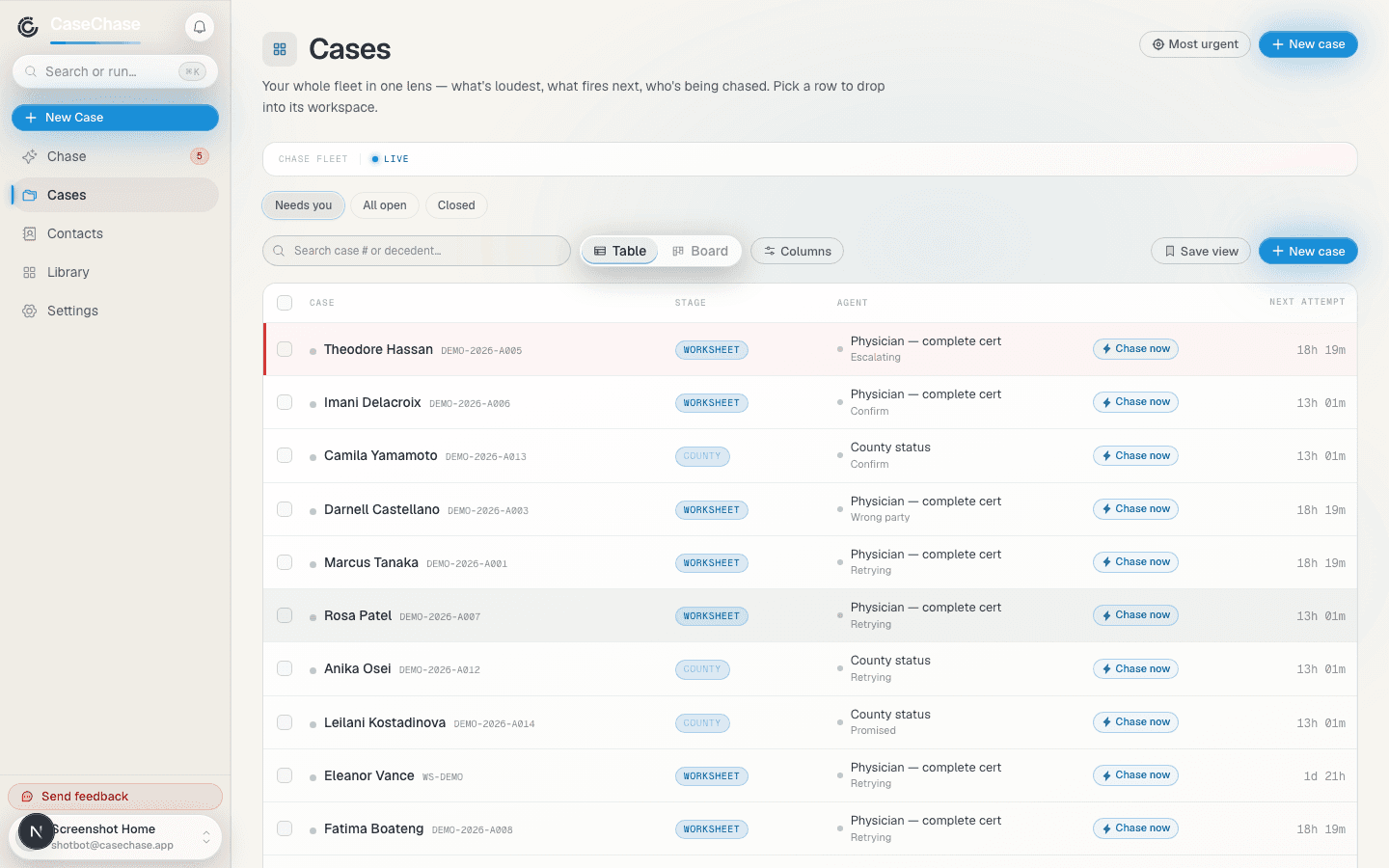The height and width of the screenshot is (868, 1389).
Task: Check the Imani Delacroix row checkbox
Action: [x=285, y=402]
